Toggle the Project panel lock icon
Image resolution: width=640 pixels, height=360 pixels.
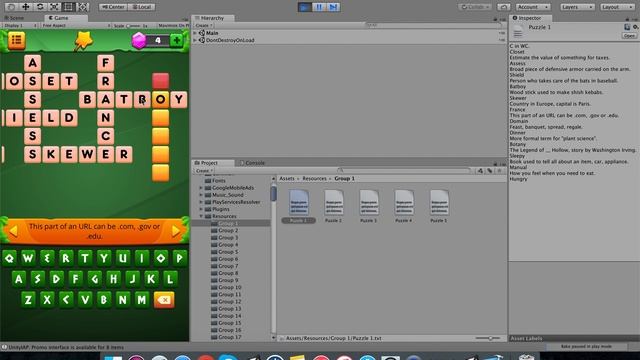coord(495,163)
